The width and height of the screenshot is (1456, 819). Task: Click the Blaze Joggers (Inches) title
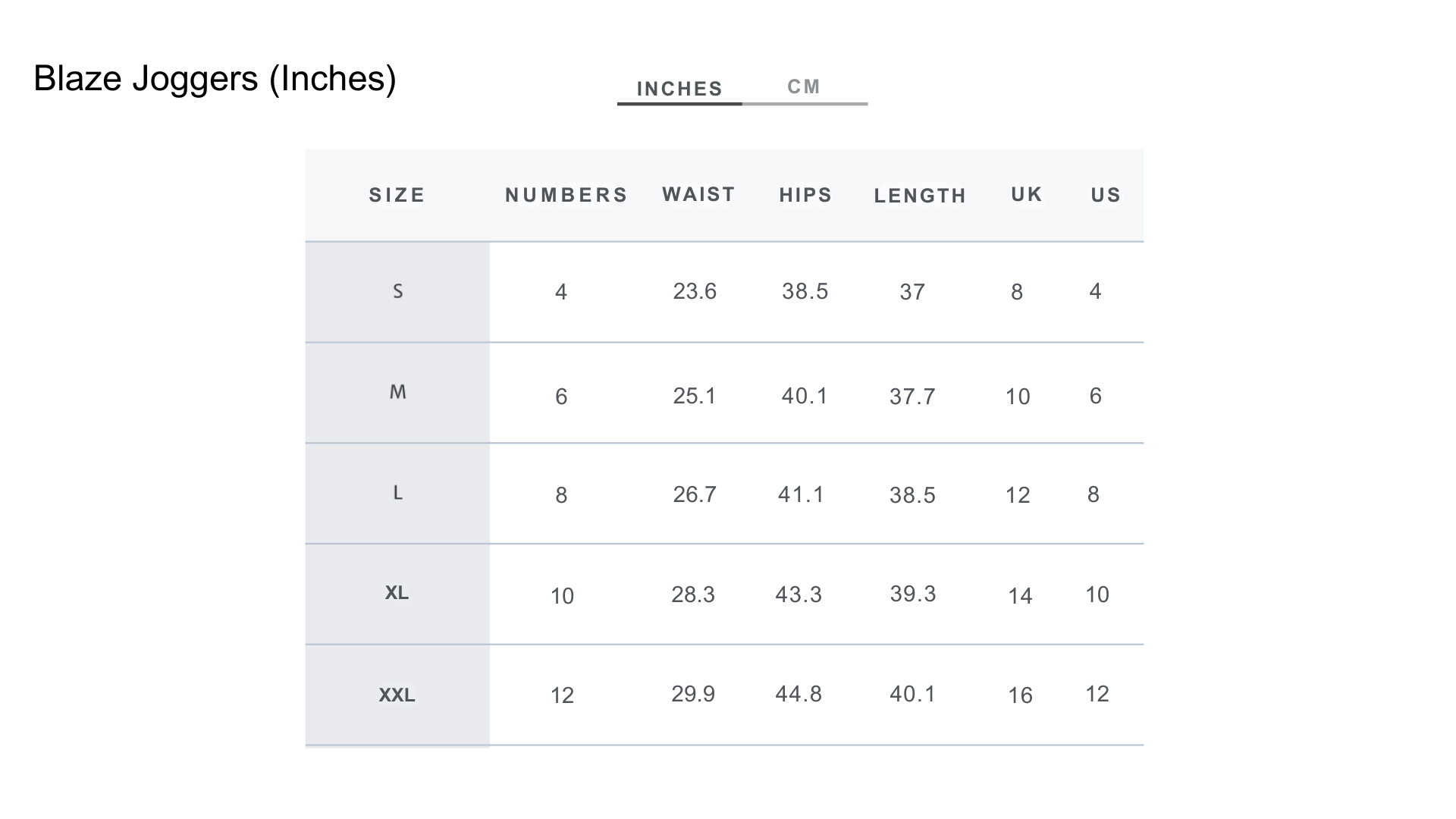click(215, 79)
